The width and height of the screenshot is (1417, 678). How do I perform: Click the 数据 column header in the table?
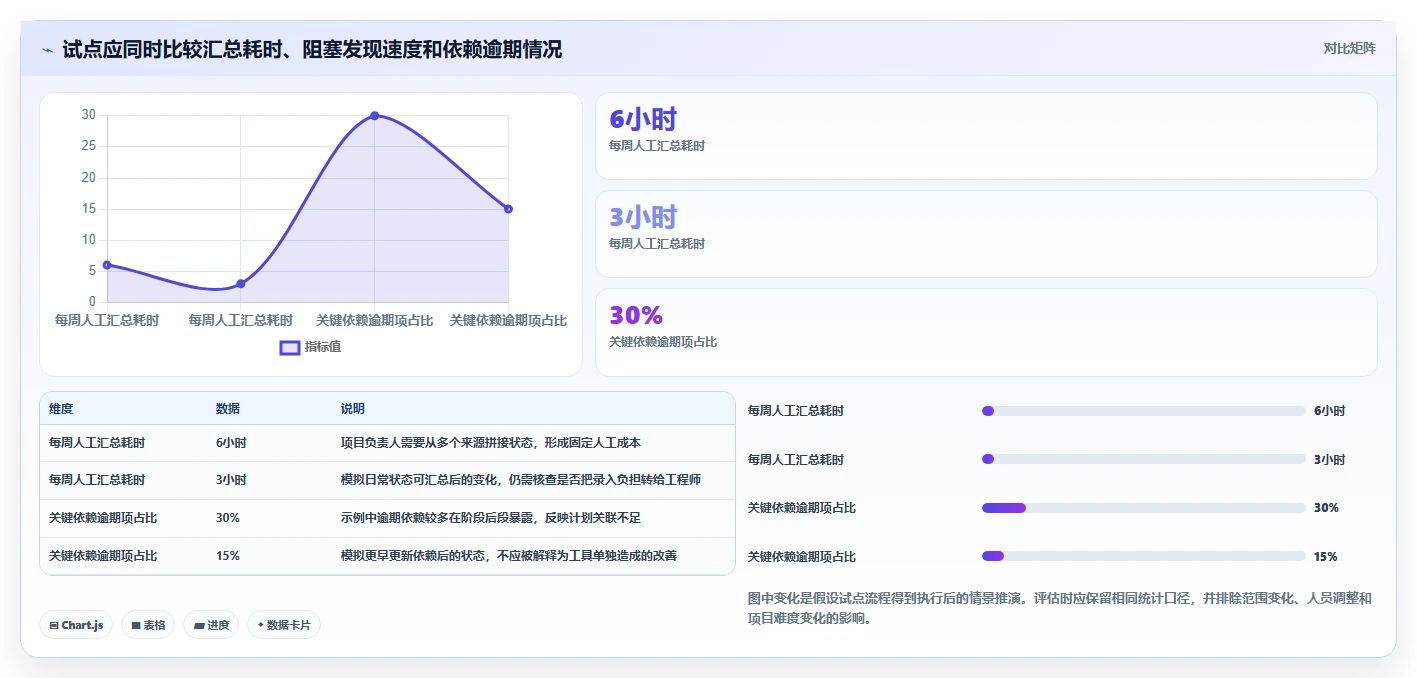[x=228, y=409]
